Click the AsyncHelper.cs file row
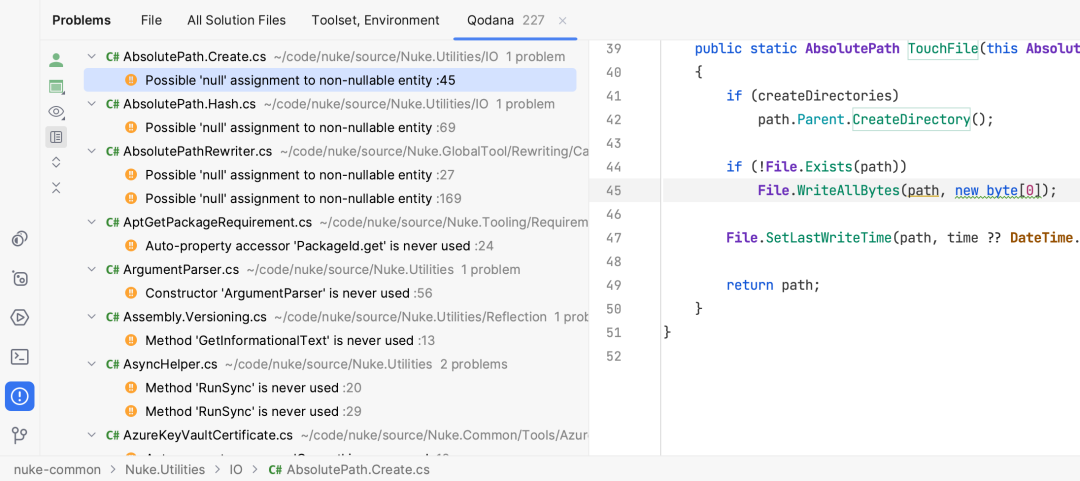 [x=330, y=364]
